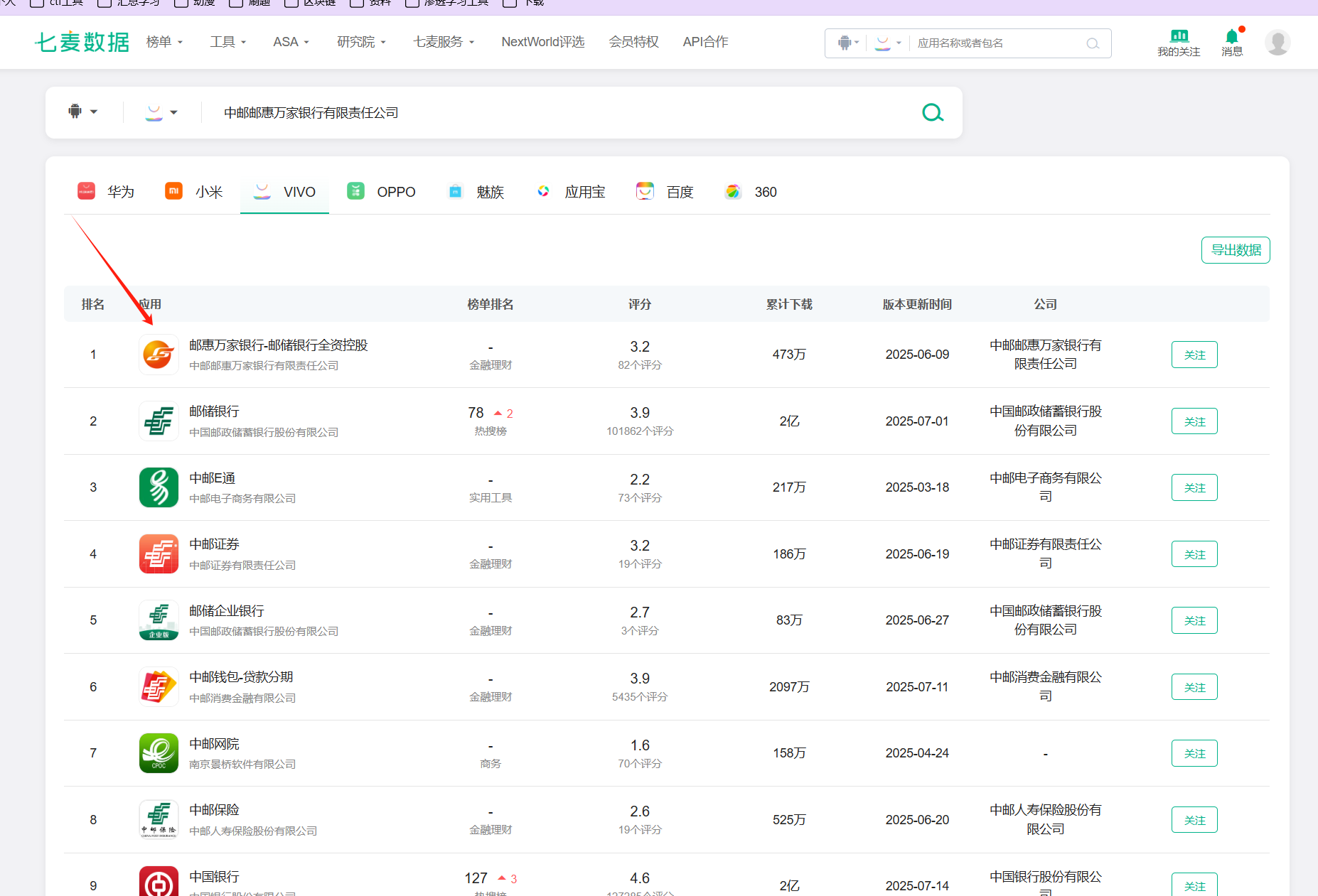The height and width of the screenshot is (896, 1318).
Task: Click company 中邮人寿保险股份有限公司 in company column
Action: pyautogui.click(x=1045, y=819)
